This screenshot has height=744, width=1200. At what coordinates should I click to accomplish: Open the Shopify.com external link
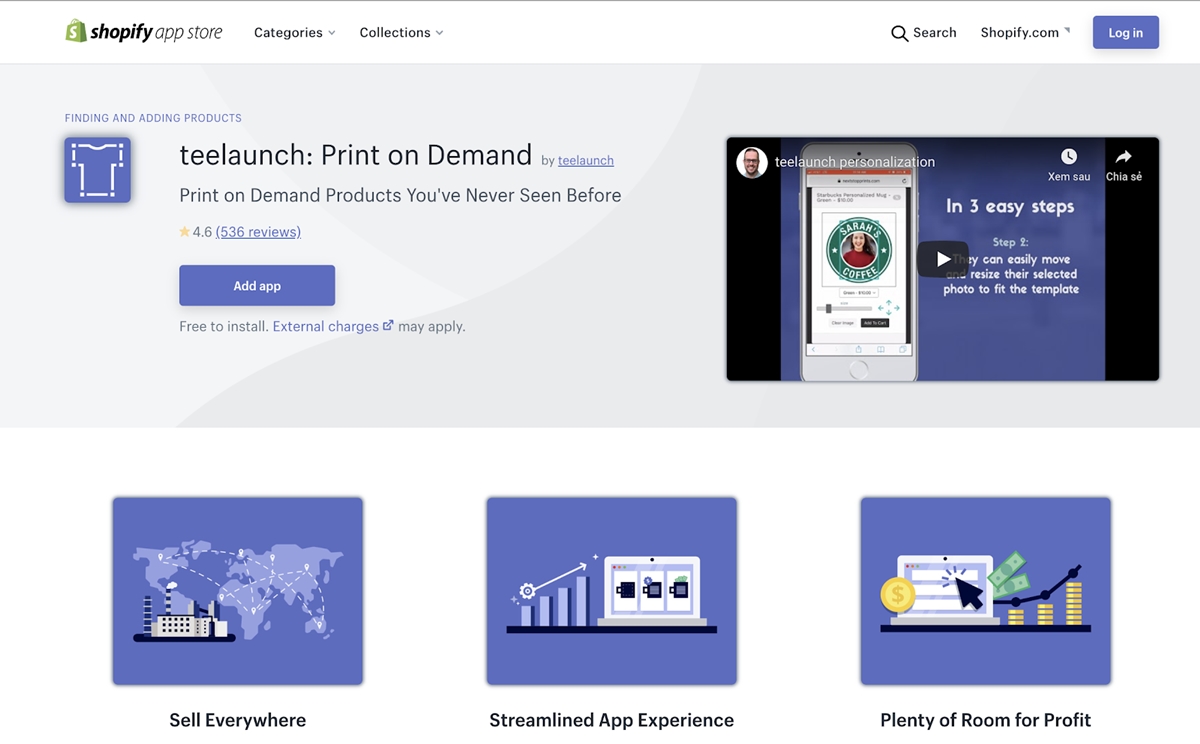click(1025, 33)
